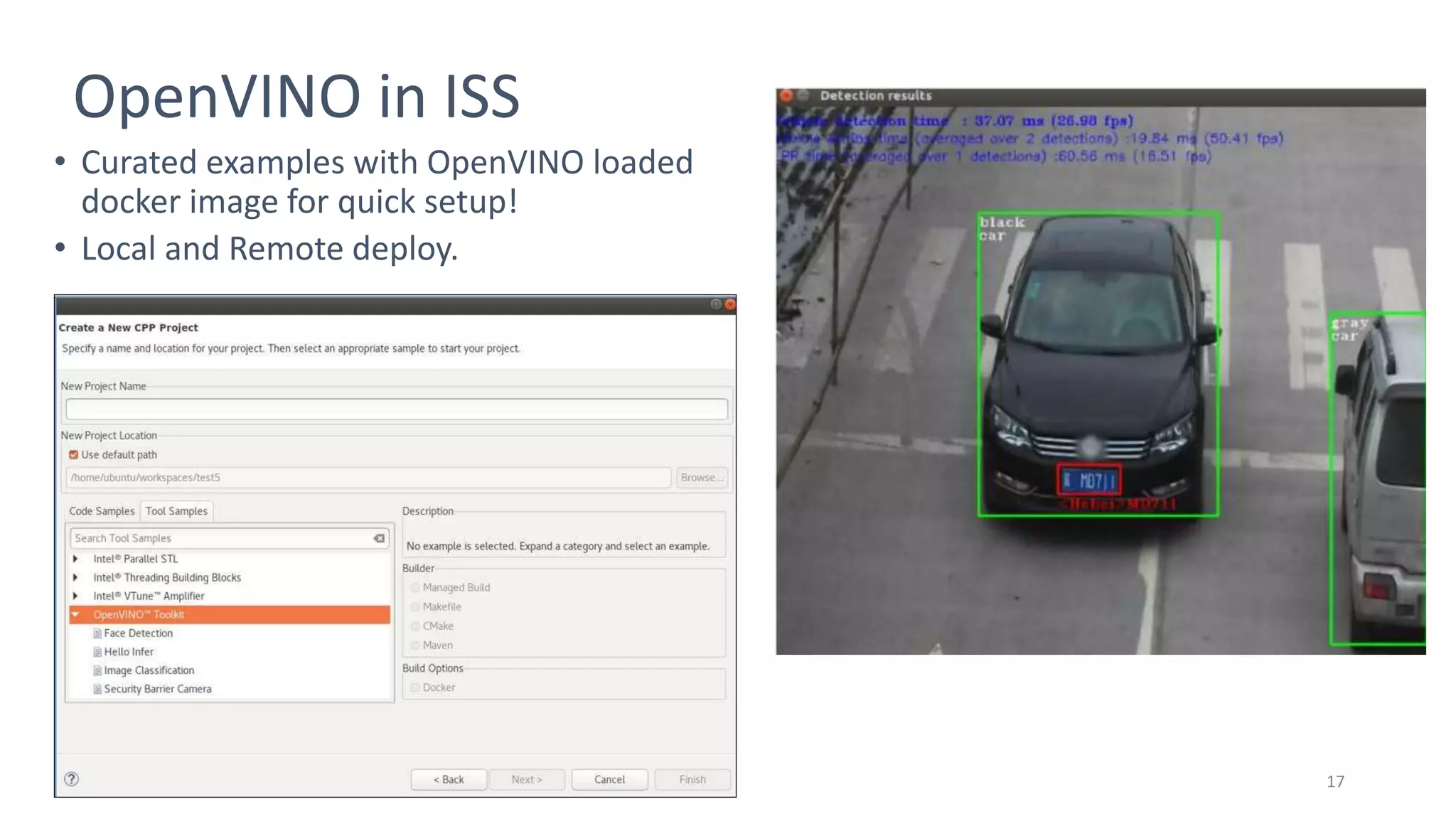Click the 'No example is selected' description text
Viewport: 1456px width, 819px height.
pos(557,546)
